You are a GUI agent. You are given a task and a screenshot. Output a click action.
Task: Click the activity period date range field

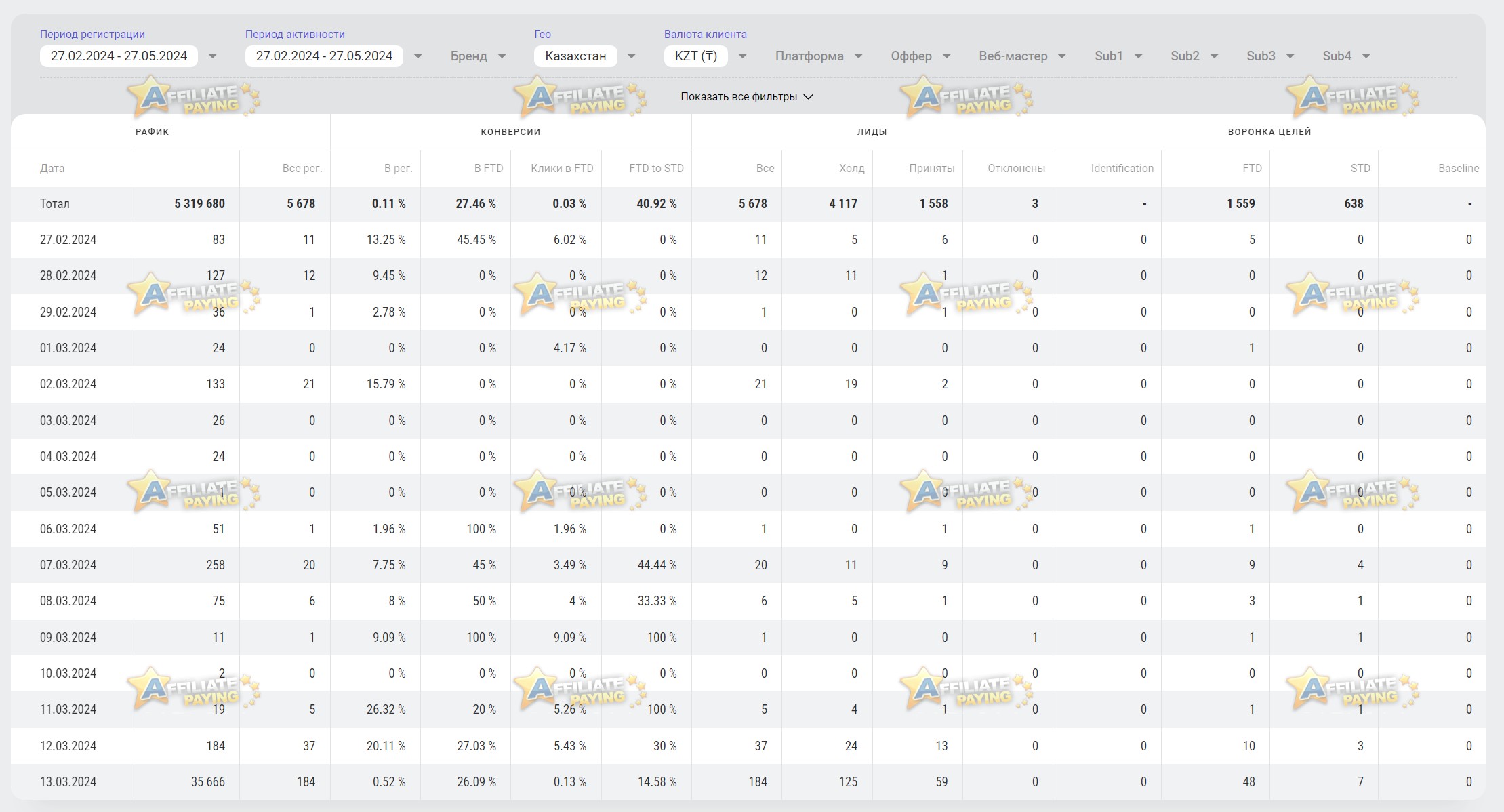tap(324, 56)
